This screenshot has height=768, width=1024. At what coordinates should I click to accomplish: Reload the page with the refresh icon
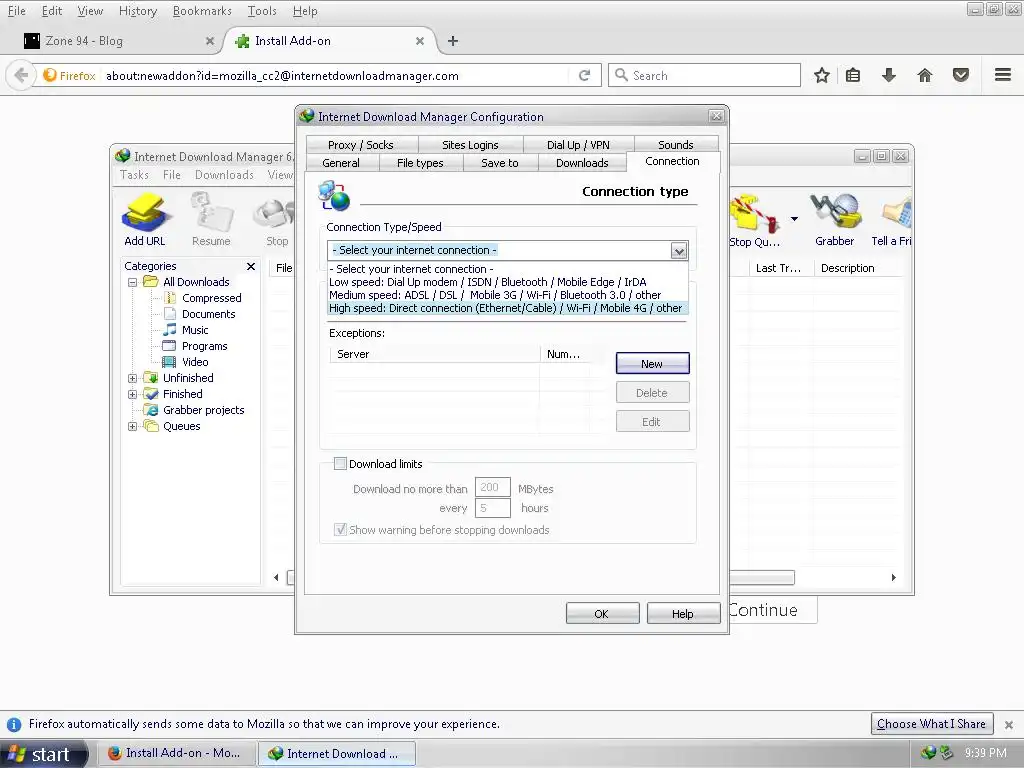tap(584, 75)
